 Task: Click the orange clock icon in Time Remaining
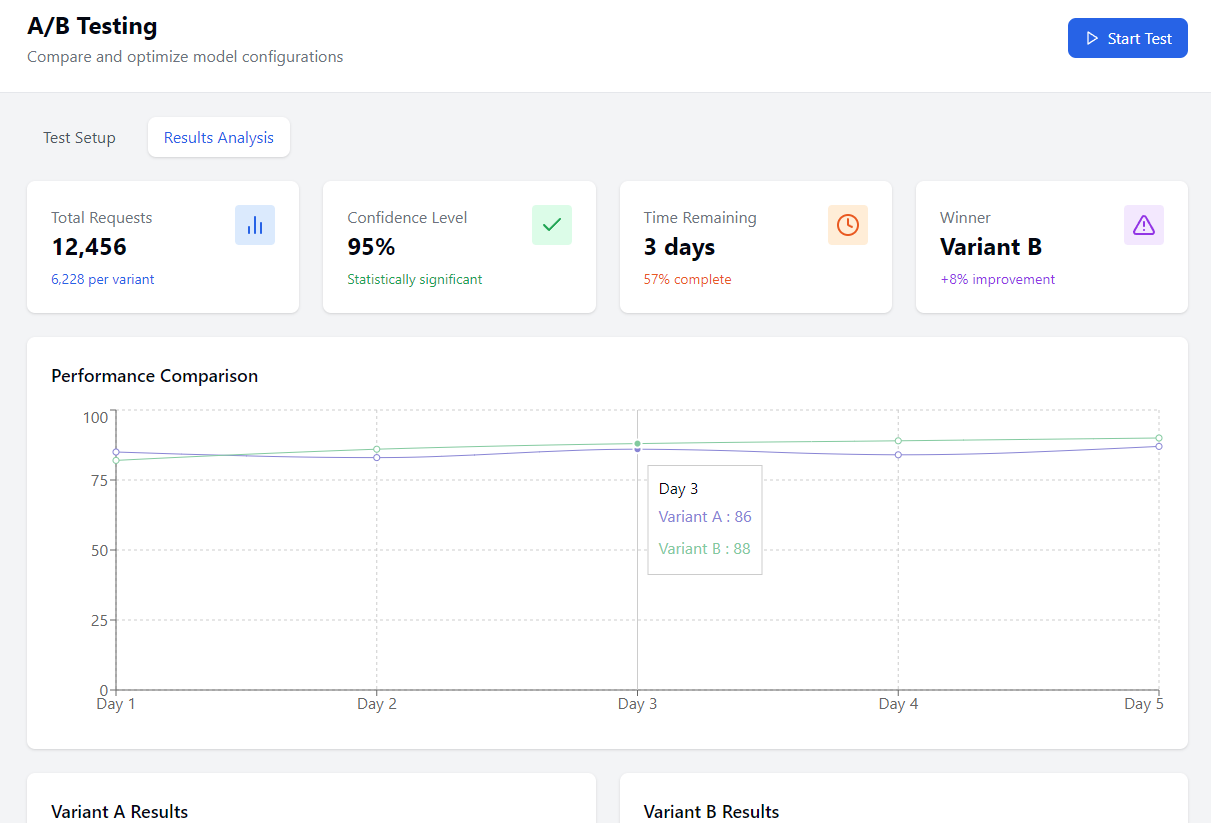tap(847, 225)
